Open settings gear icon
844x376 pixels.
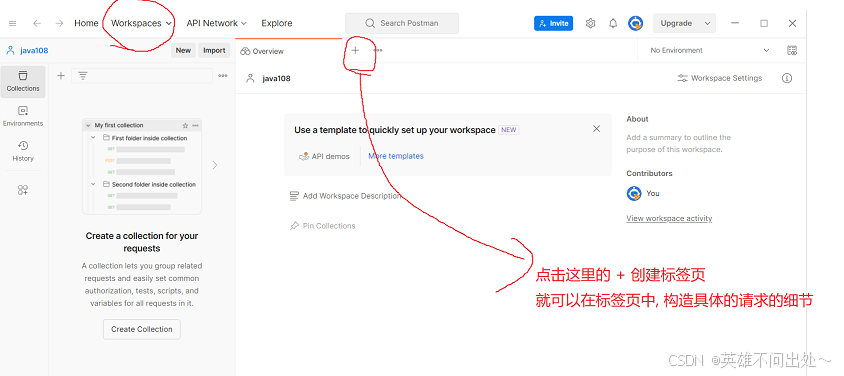coord(590,23)
